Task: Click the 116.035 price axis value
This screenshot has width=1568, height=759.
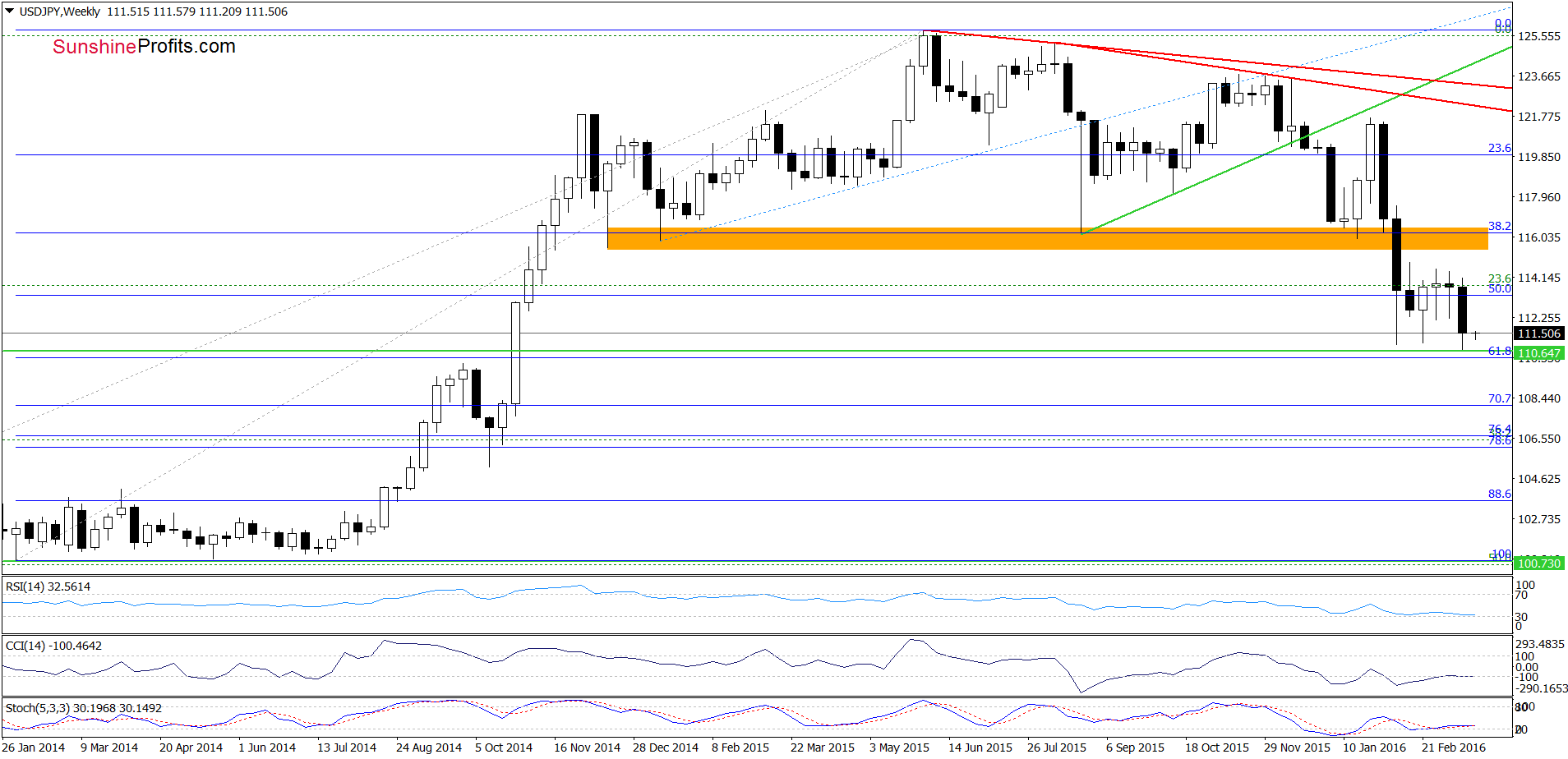Action: point(1538,237)
